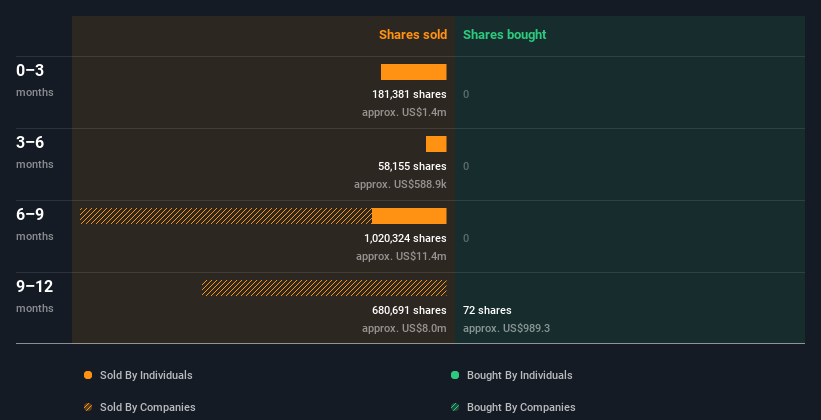Click the bought '0' in the 3–6 months row
Viewport: 821px width, 420px height.
click(466, 166)
